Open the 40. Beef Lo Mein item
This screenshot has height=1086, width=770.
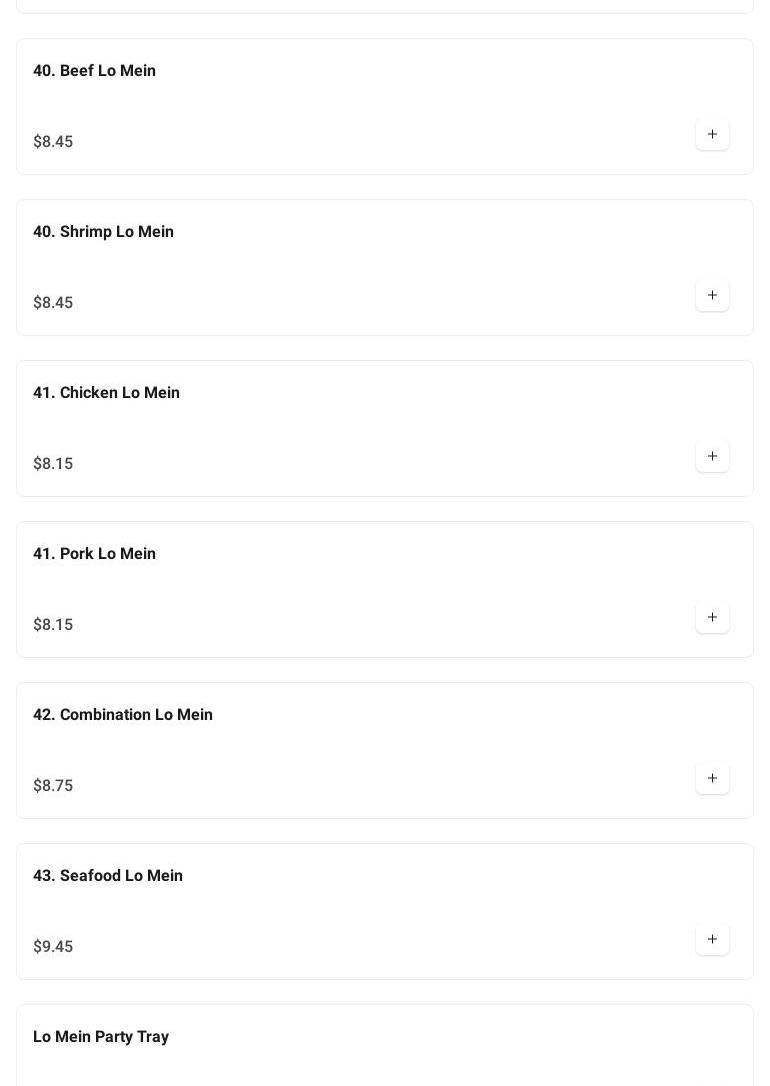pos(94,71)
